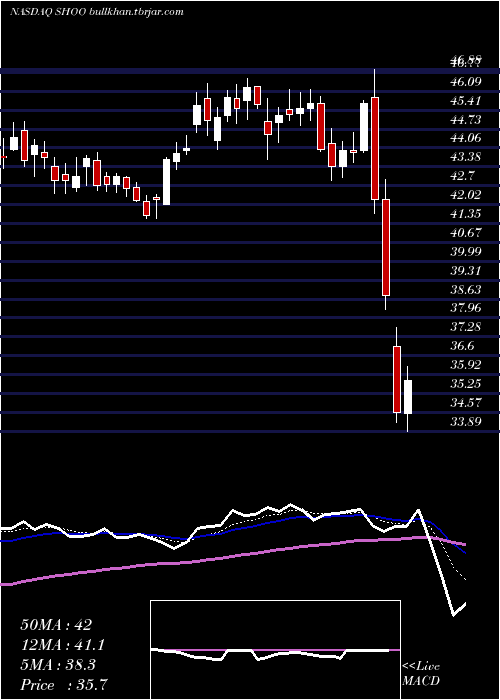Image resolution: width=500 pixels, height=700 pixels.
Task: Click the red candle between 36.6 and 34.57
Action: (397, 379)
